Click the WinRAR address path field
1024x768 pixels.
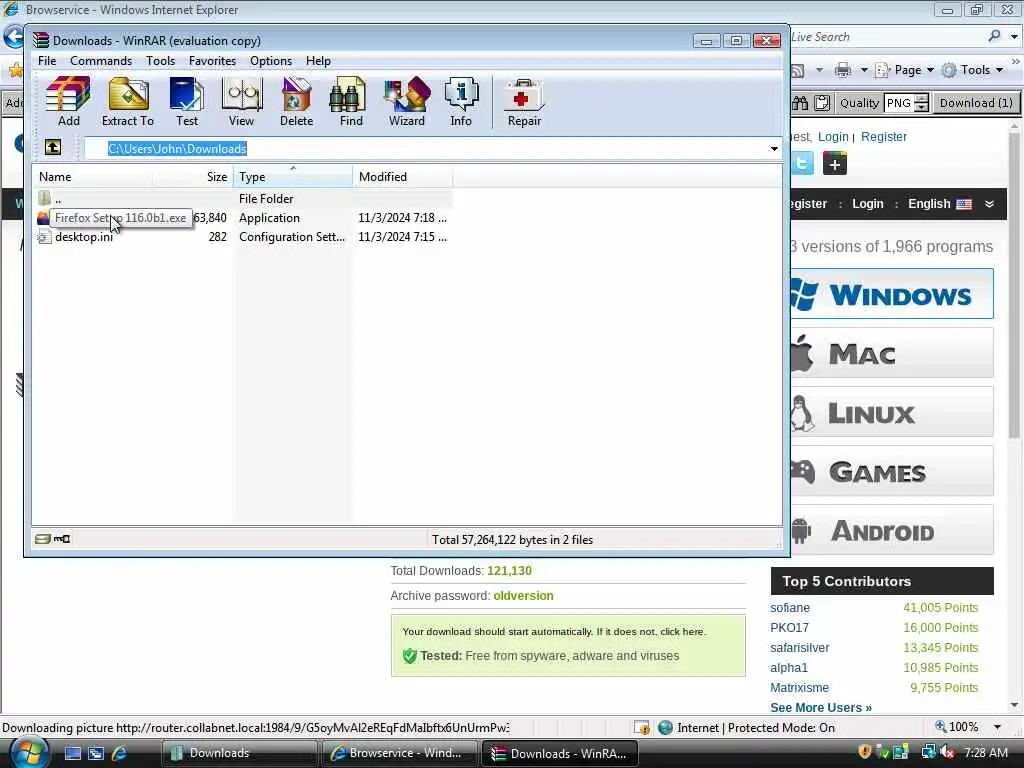click(x=426, y=148)
